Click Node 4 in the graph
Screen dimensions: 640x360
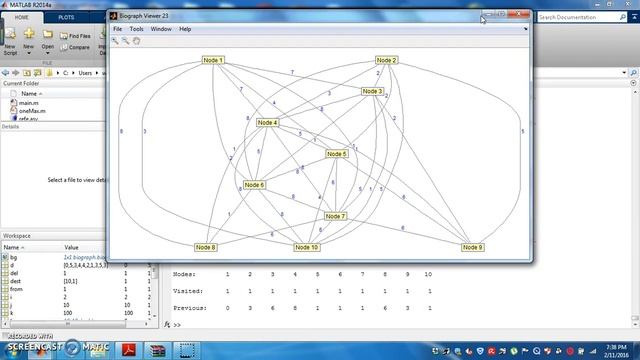[267, 122]
